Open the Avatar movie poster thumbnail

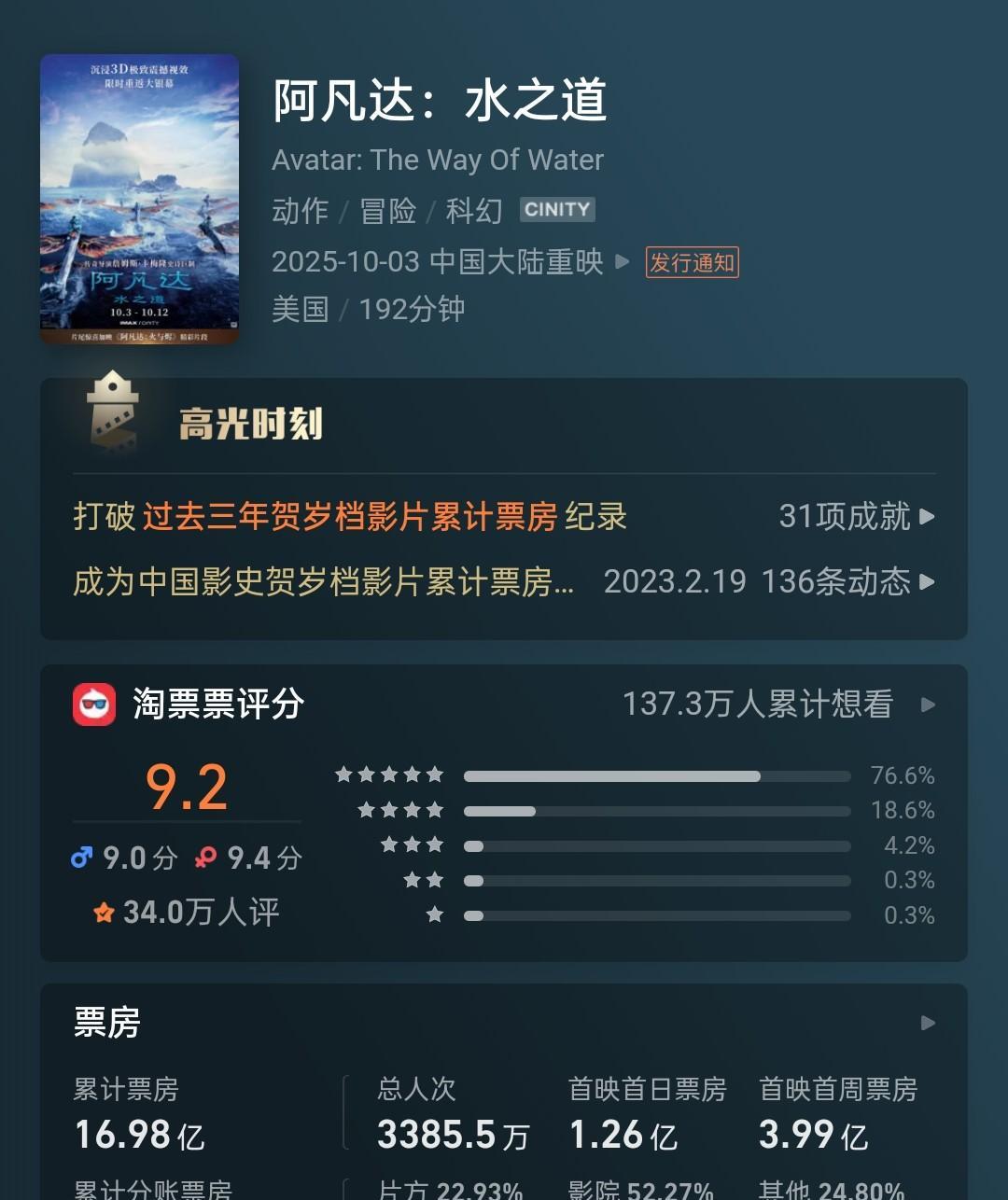click(x=139, y=200)
